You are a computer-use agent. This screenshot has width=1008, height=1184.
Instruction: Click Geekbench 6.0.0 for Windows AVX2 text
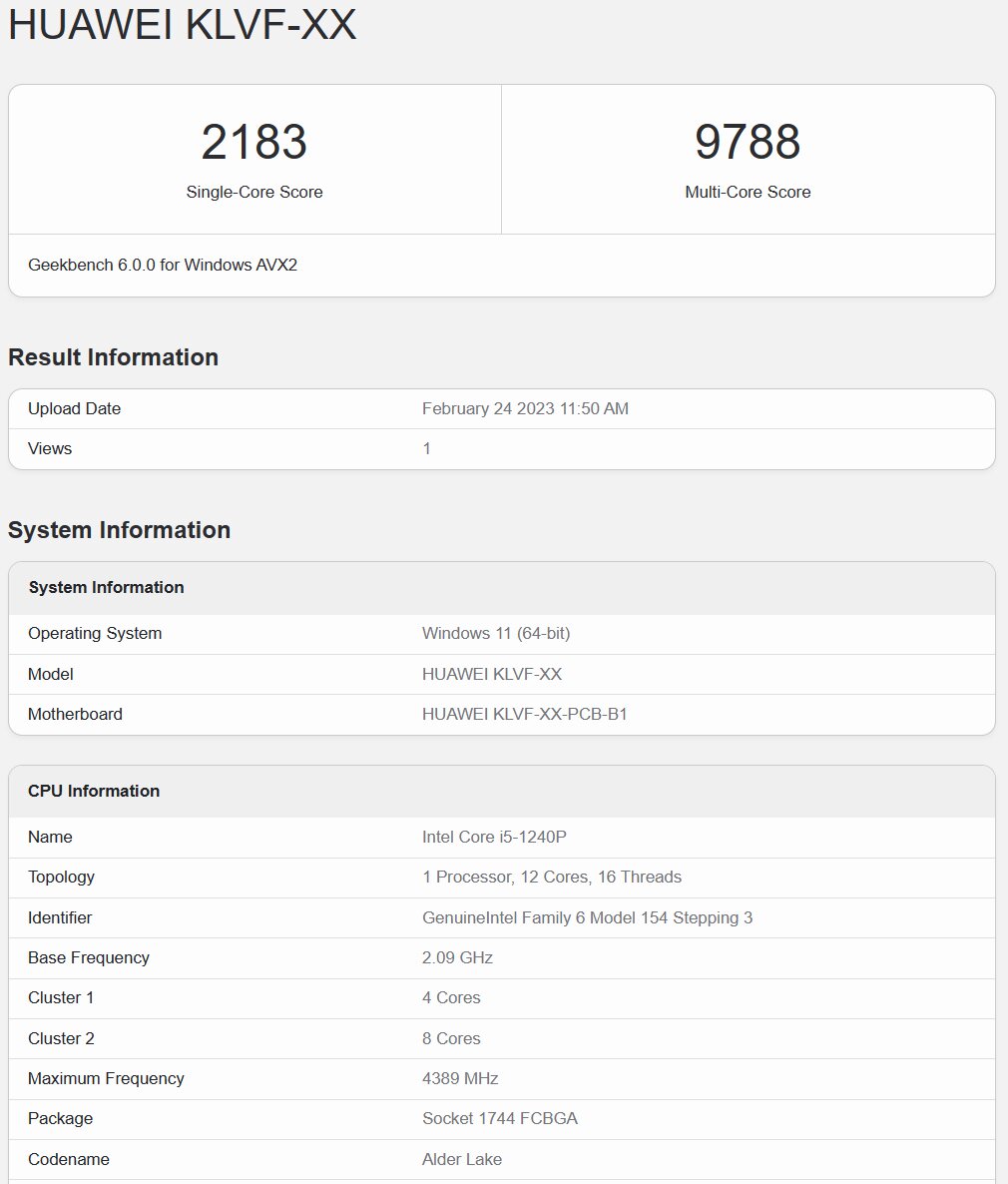point(163,265)
